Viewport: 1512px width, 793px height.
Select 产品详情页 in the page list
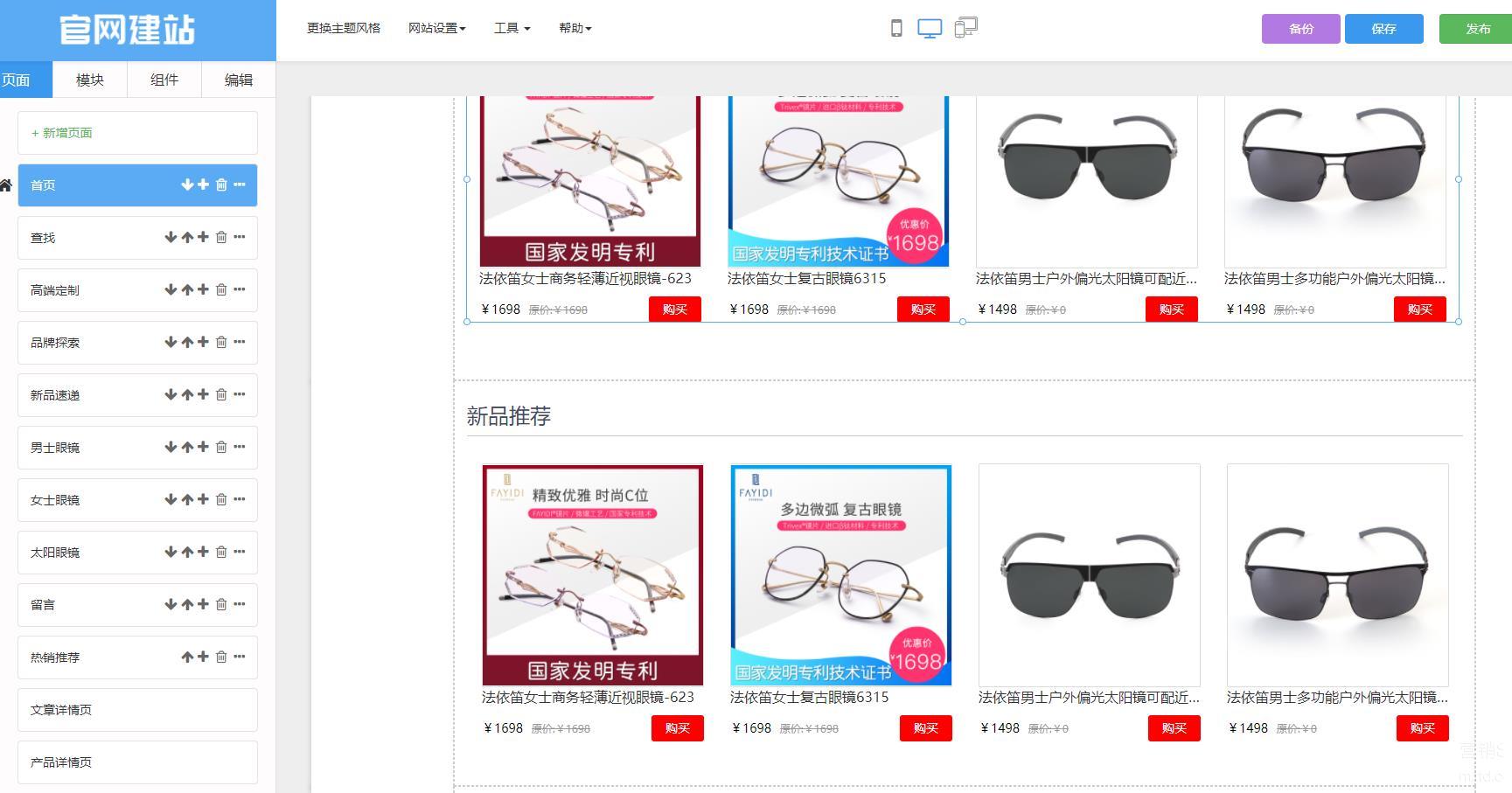[x=137, y=762]
